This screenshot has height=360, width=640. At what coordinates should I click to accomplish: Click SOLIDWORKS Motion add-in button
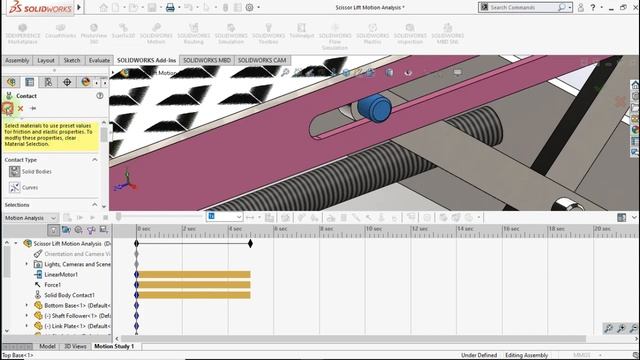point(156,33)
